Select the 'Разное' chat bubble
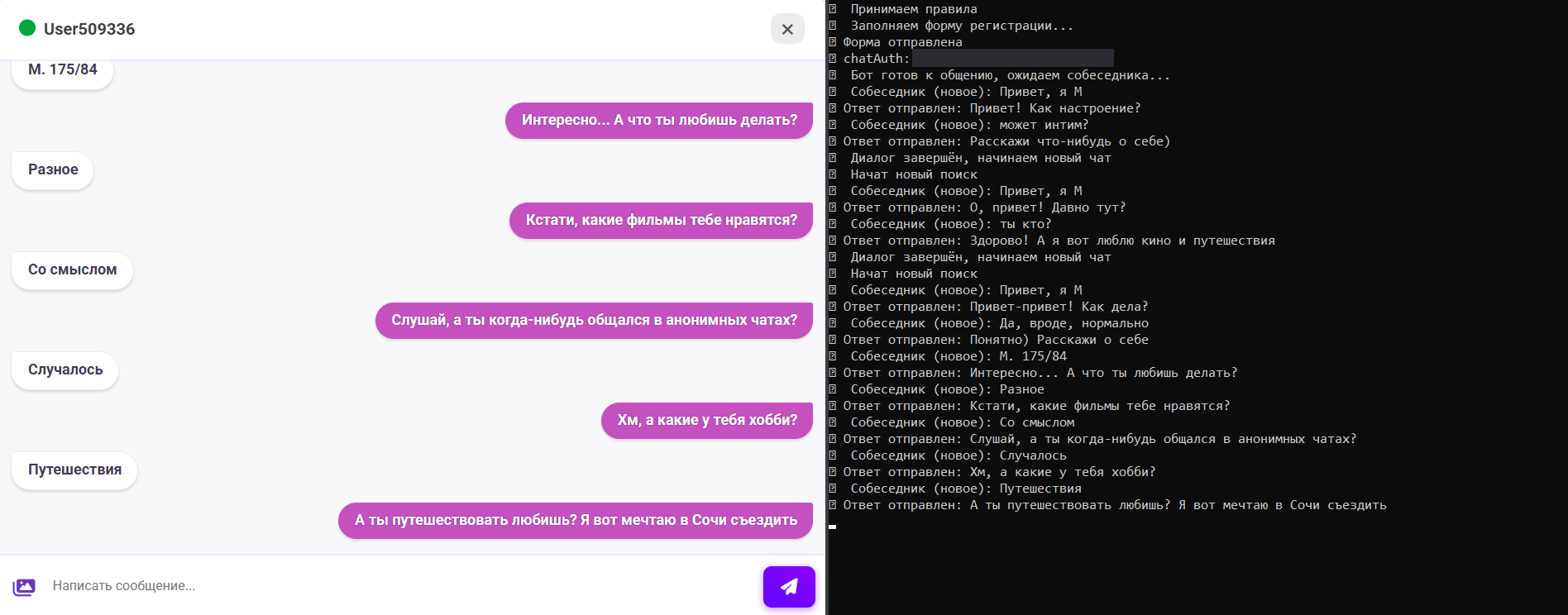 tap(53, 170)
